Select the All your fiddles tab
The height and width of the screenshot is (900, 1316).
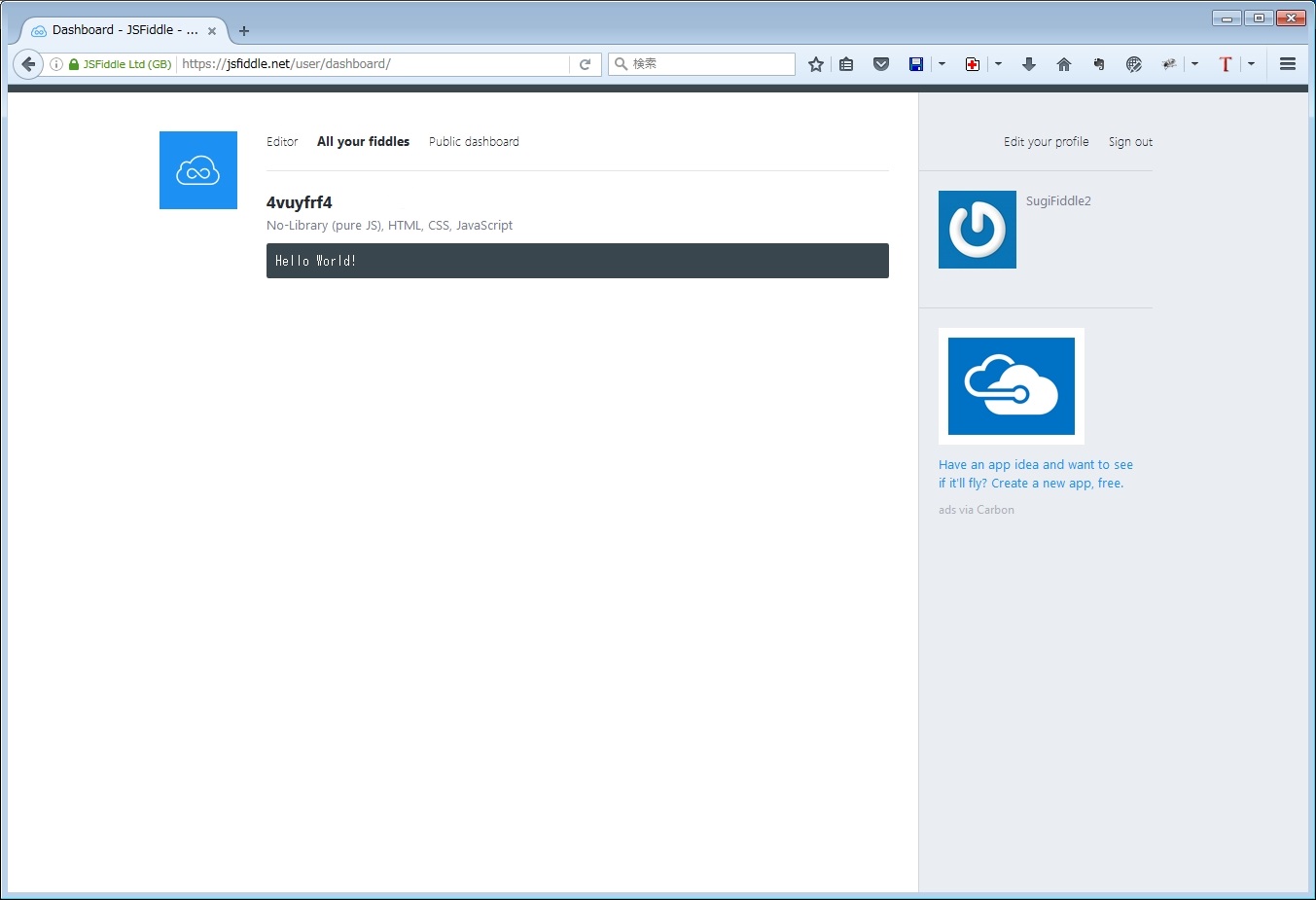coord(363,142)
